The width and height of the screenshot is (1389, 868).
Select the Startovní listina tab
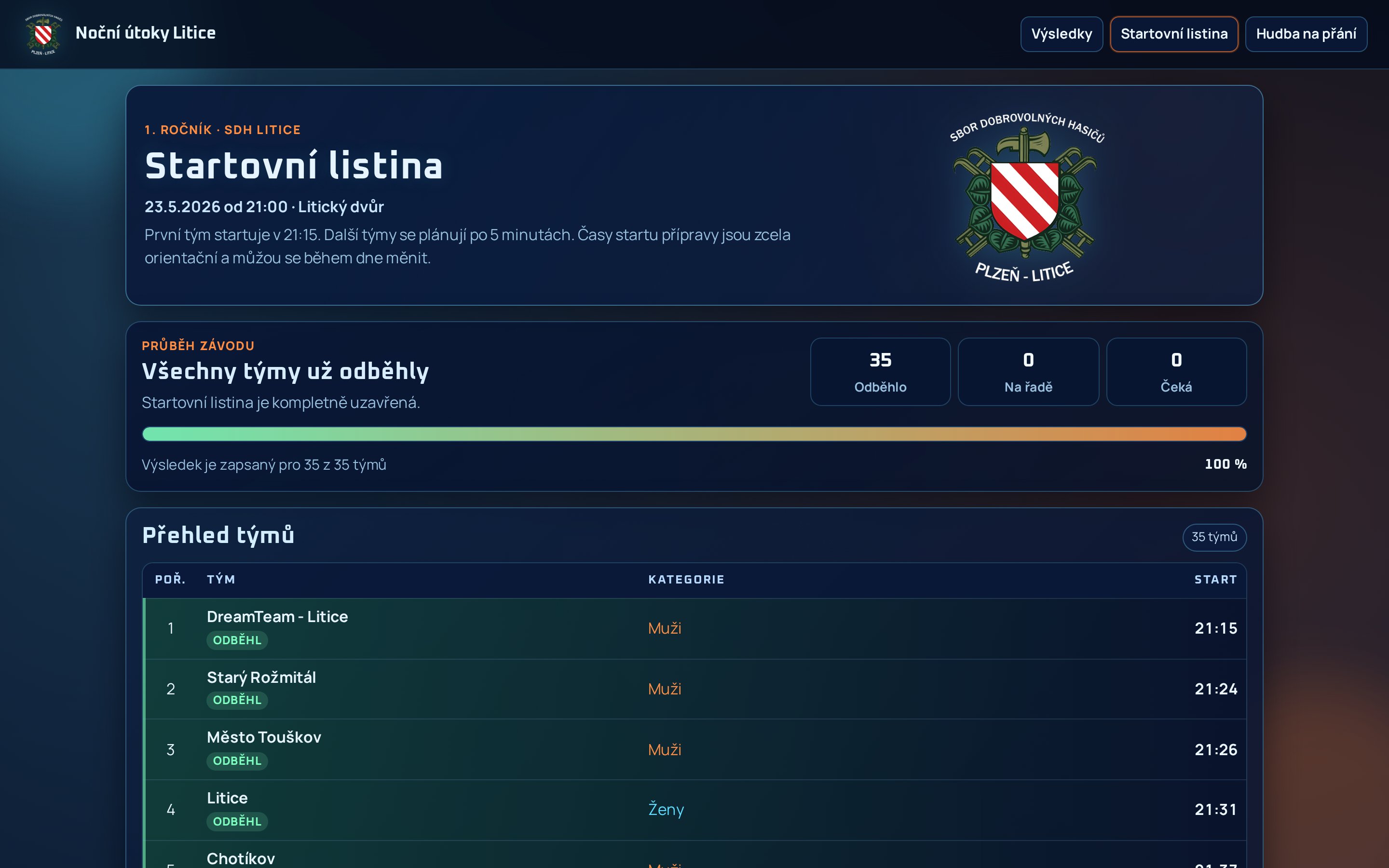(1174, 34)
